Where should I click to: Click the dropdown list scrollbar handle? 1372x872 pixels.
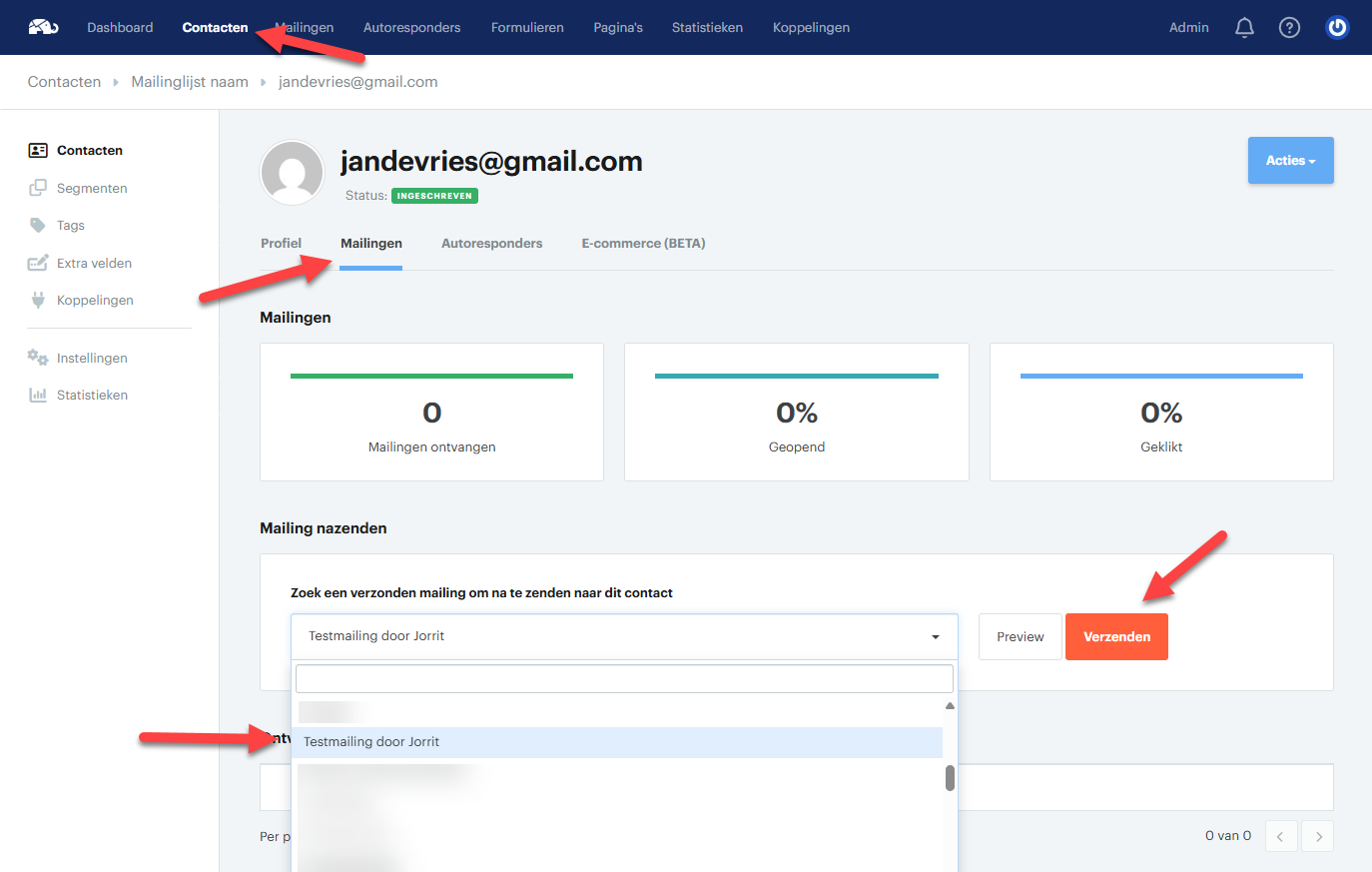click(x=950, y=778)
